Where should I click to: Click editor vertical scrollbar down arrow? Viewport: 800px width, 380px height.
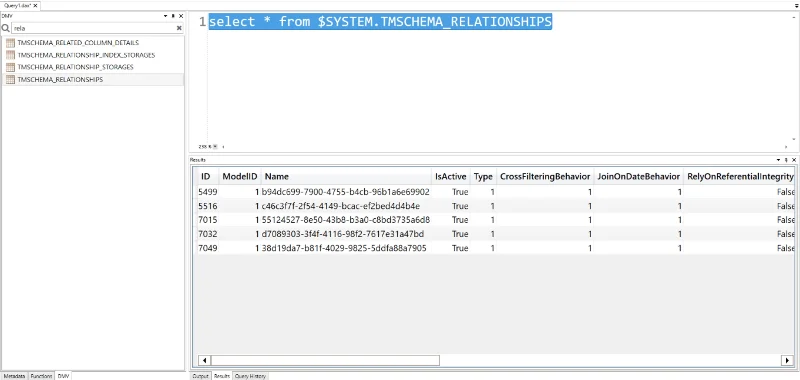pos(794,139)
